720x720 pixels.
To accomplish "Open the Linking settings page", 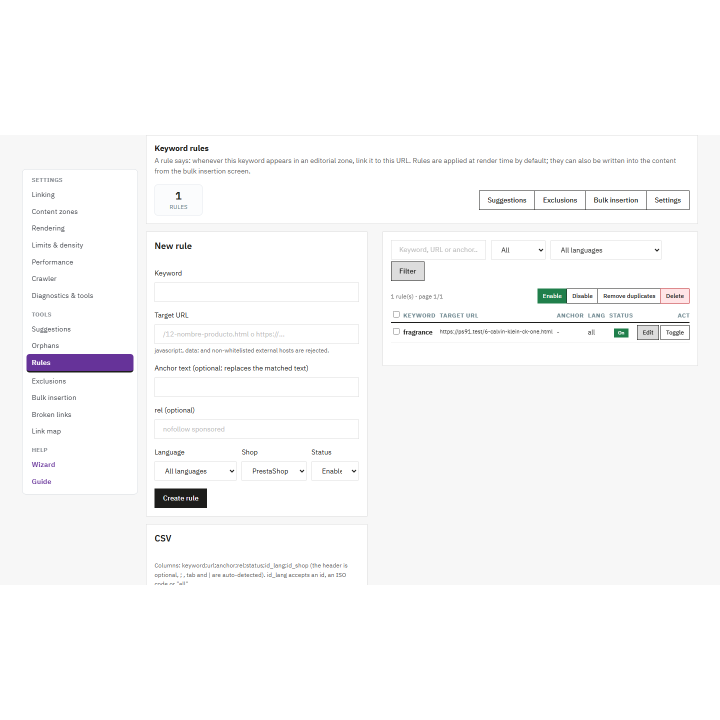I will pos(43,195).
